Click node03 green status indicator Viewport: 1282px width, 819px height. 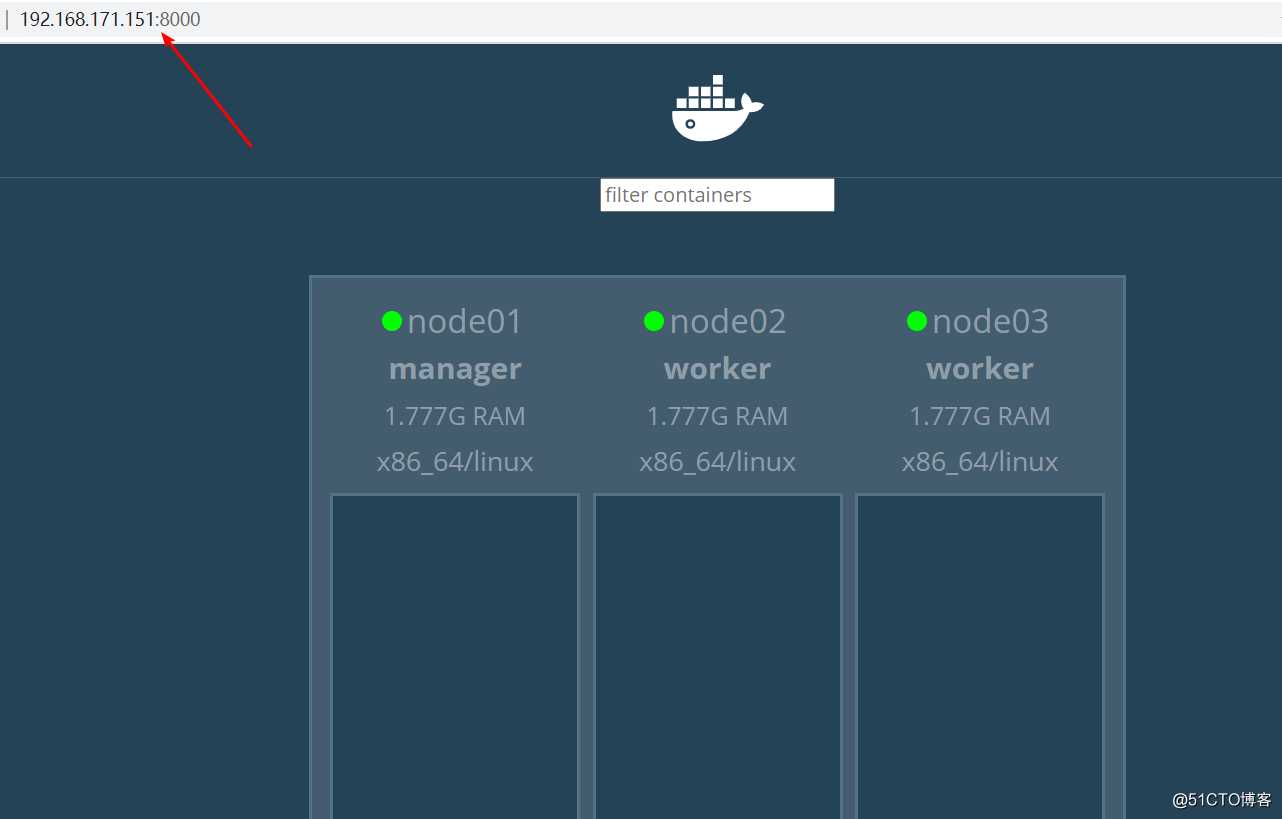point(917,321)
